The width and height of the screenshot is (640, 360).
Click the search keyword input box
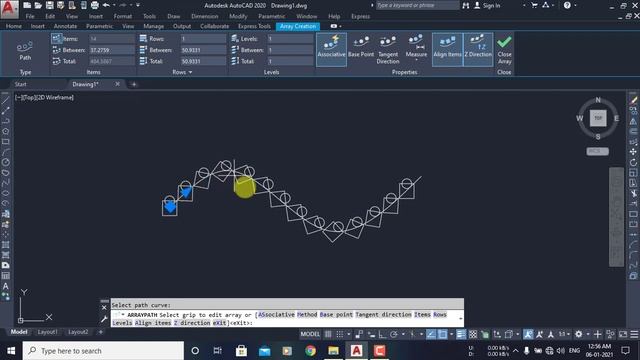coord(417,5)
